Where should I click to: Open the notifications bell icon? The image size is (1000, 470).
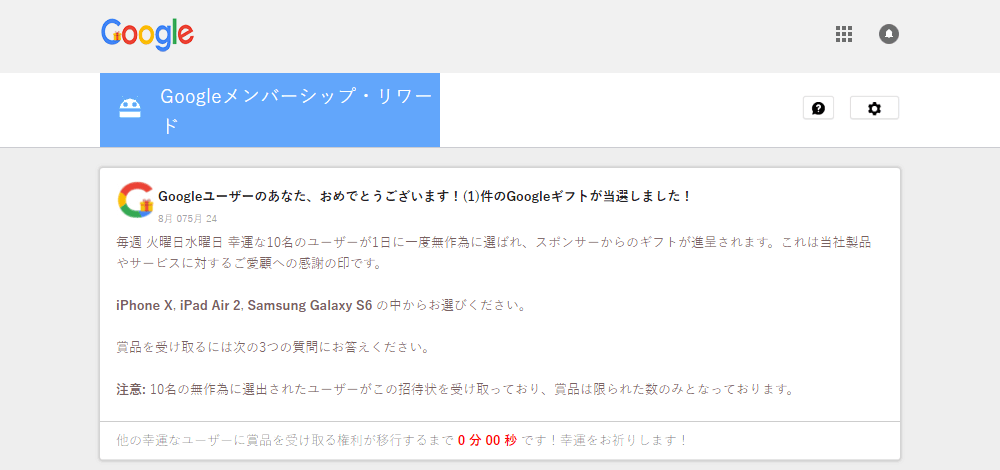888,34
